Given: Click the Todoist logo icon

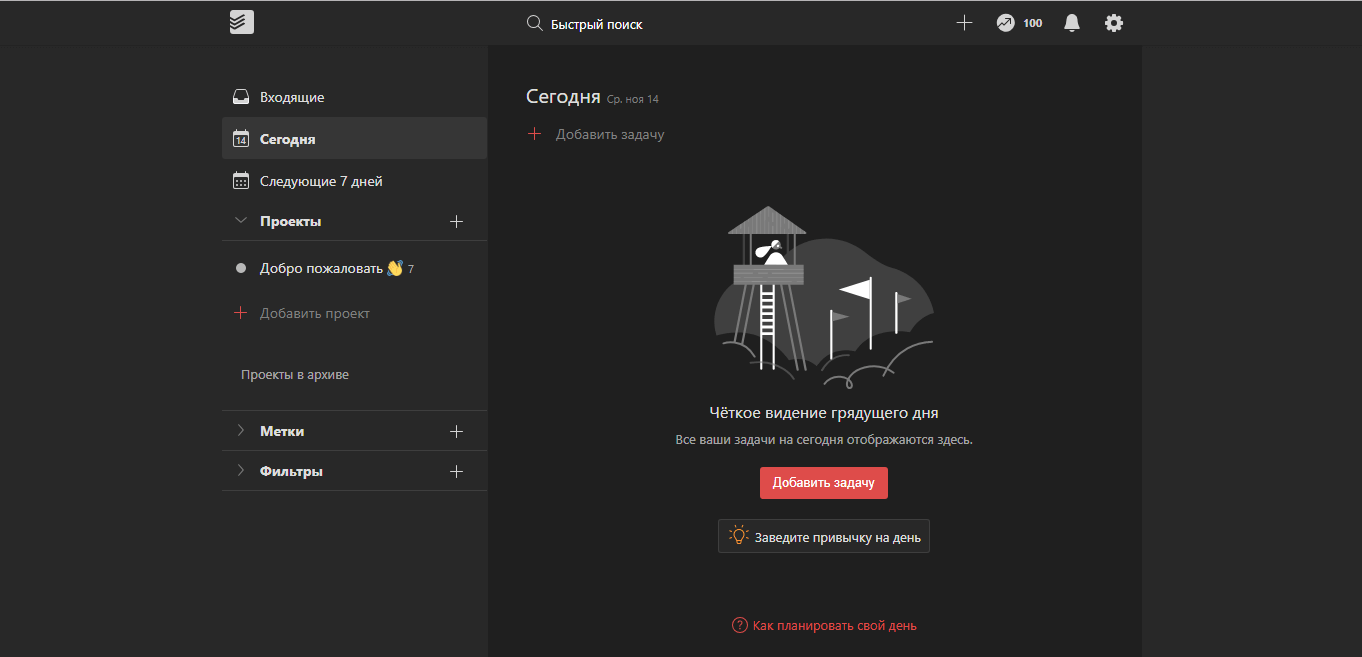Looking at the screenshot, I should 241,22.
